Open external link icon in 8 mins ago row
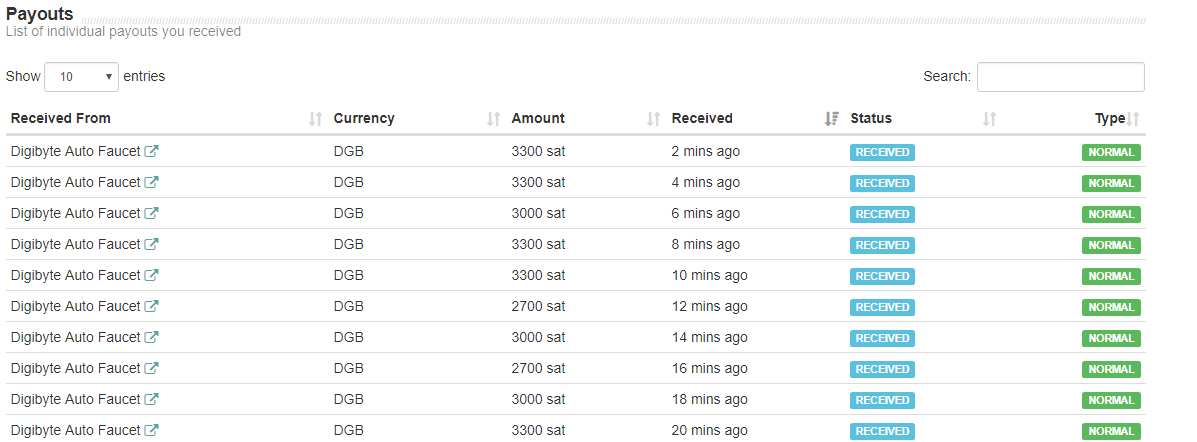Viewport: 1197px width, 442px height. (x=152, y=244)
